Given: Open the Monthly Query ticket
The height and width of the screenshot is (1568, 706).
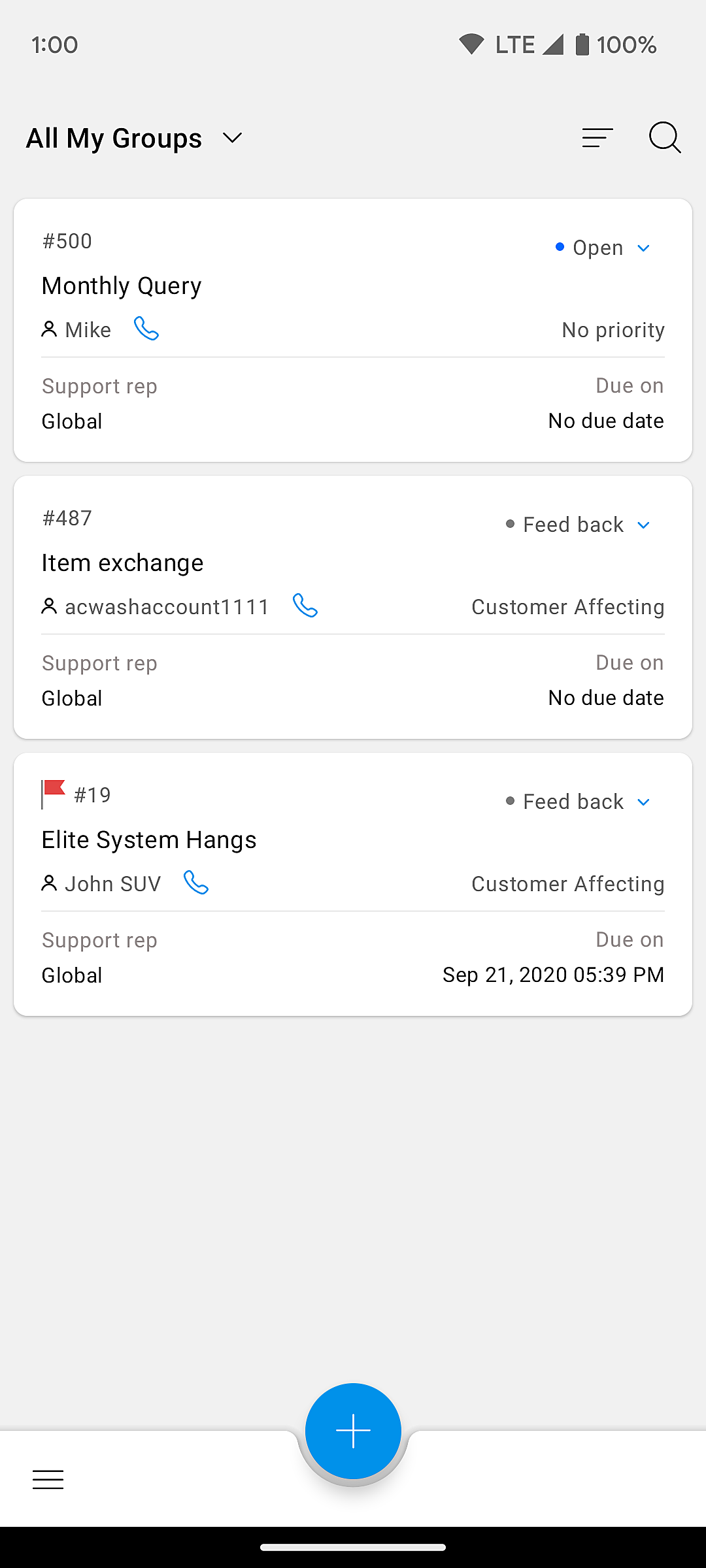Looking at the screenshot, I should point(122,286).
